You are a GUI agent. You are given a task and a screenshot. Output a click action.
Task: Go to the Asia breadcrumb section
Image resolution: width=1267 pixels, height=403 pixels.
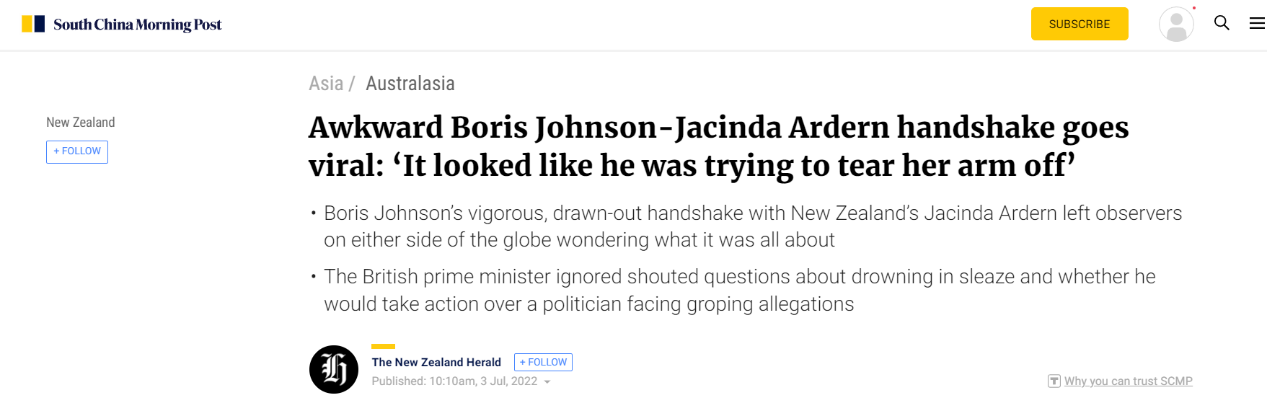coord(326,84)
